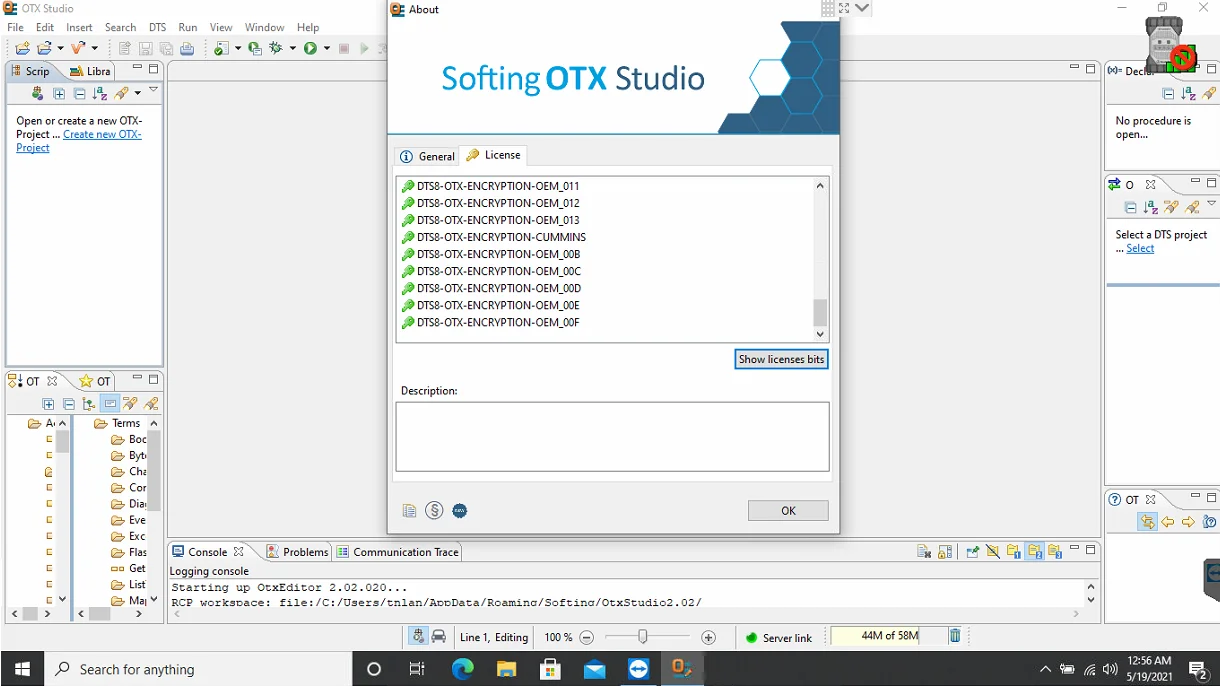This screenshot has width=1220, height=686.
Task: Toggle the highlighted console page 2 icon
Action: pos(1035,551)
